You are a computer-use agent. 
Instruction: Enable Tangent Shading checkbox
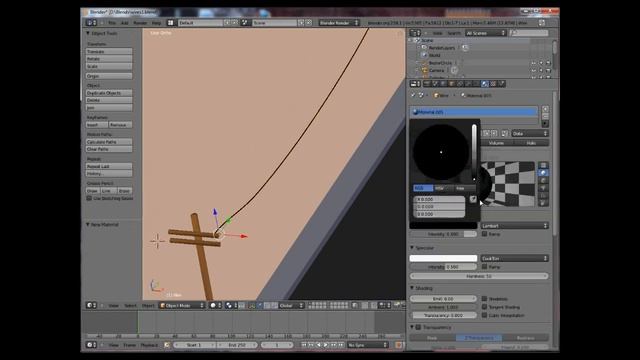[484, 307]
